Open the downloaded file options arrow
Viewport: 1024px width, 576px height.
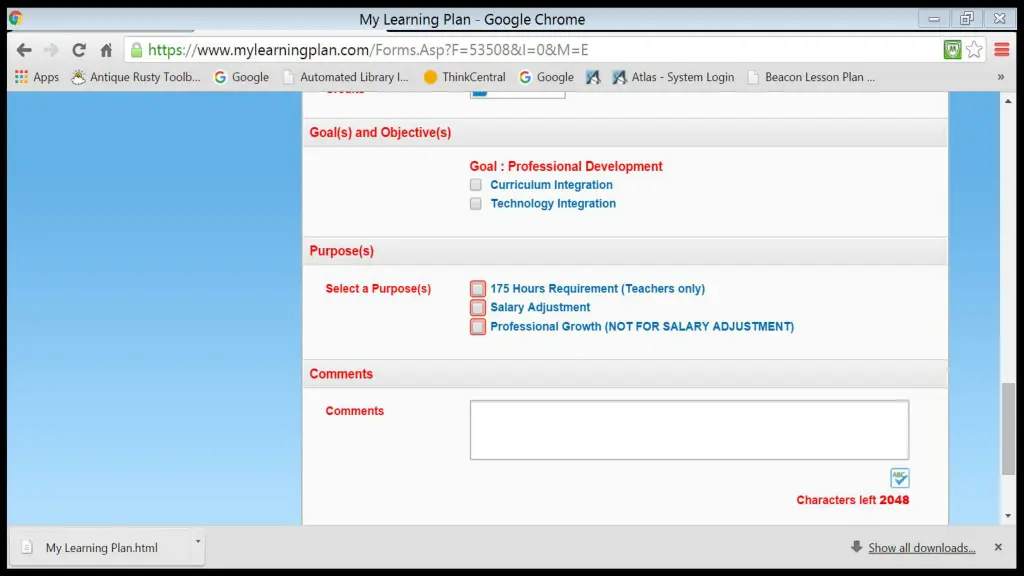pos(198,542)
